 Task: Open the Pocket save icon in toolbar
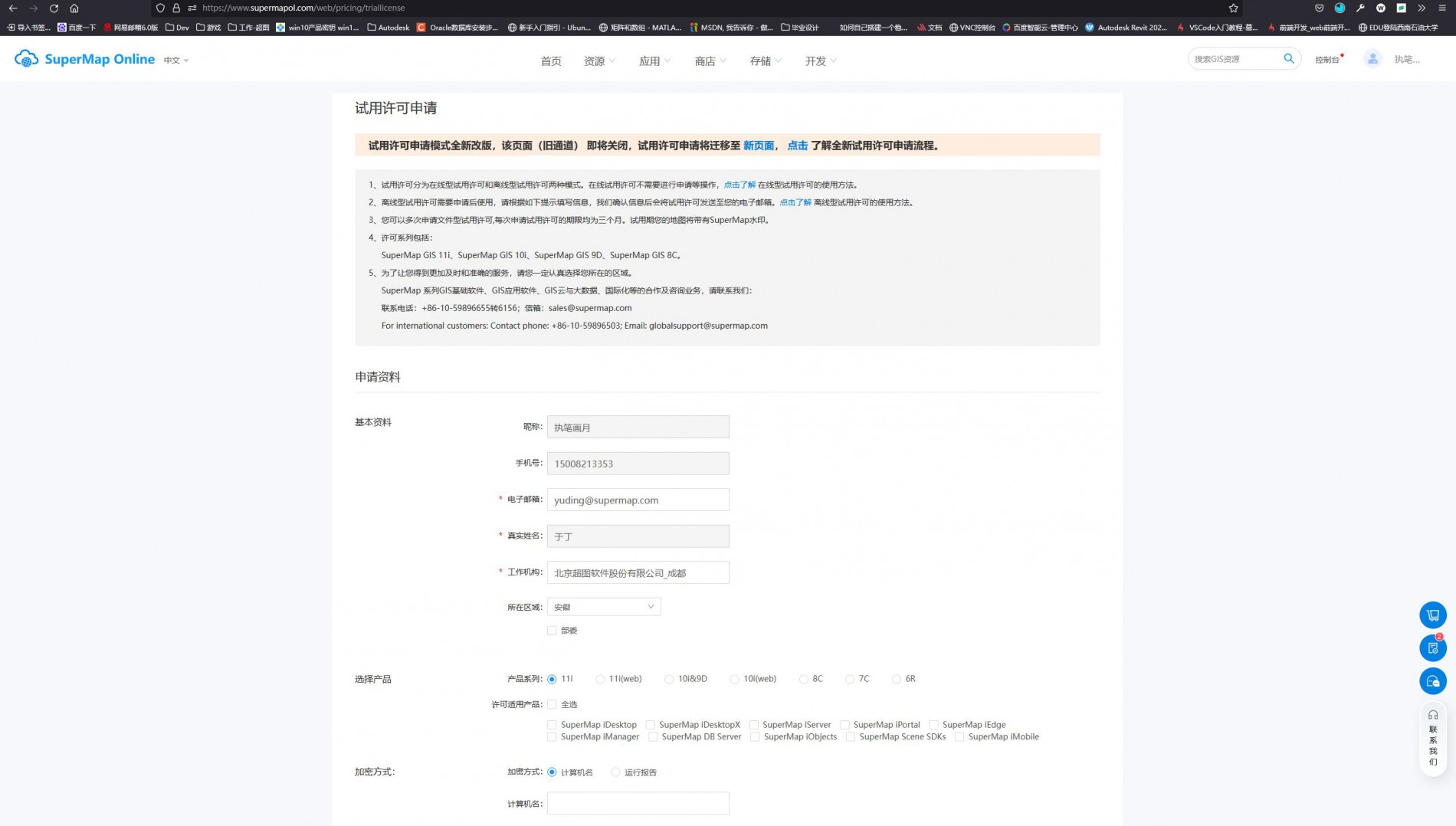(1319, 8)
